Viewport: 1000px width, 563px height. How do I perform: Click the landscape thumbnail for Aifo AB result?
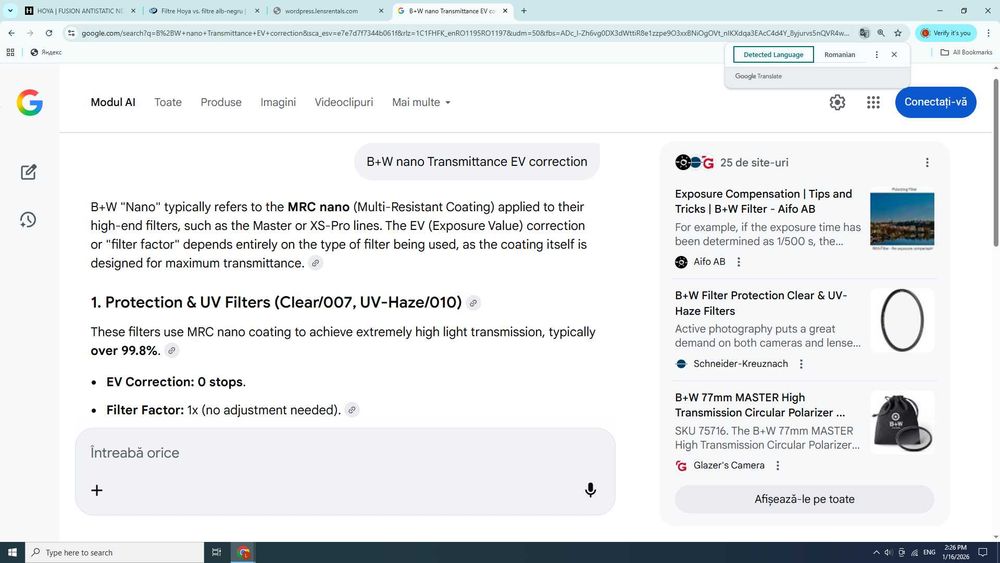point(902,219)
